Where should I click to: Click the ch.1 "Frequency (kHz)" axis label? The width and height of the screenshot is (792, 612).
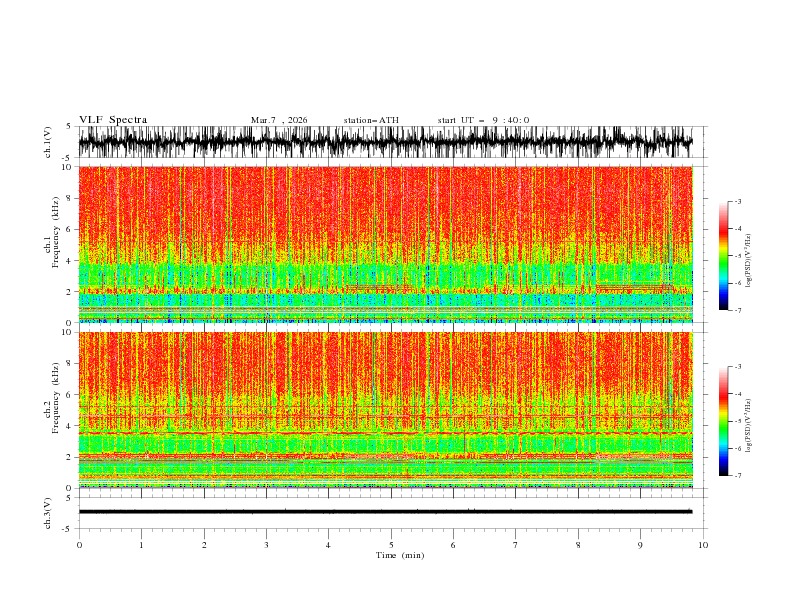coord(55,233)
